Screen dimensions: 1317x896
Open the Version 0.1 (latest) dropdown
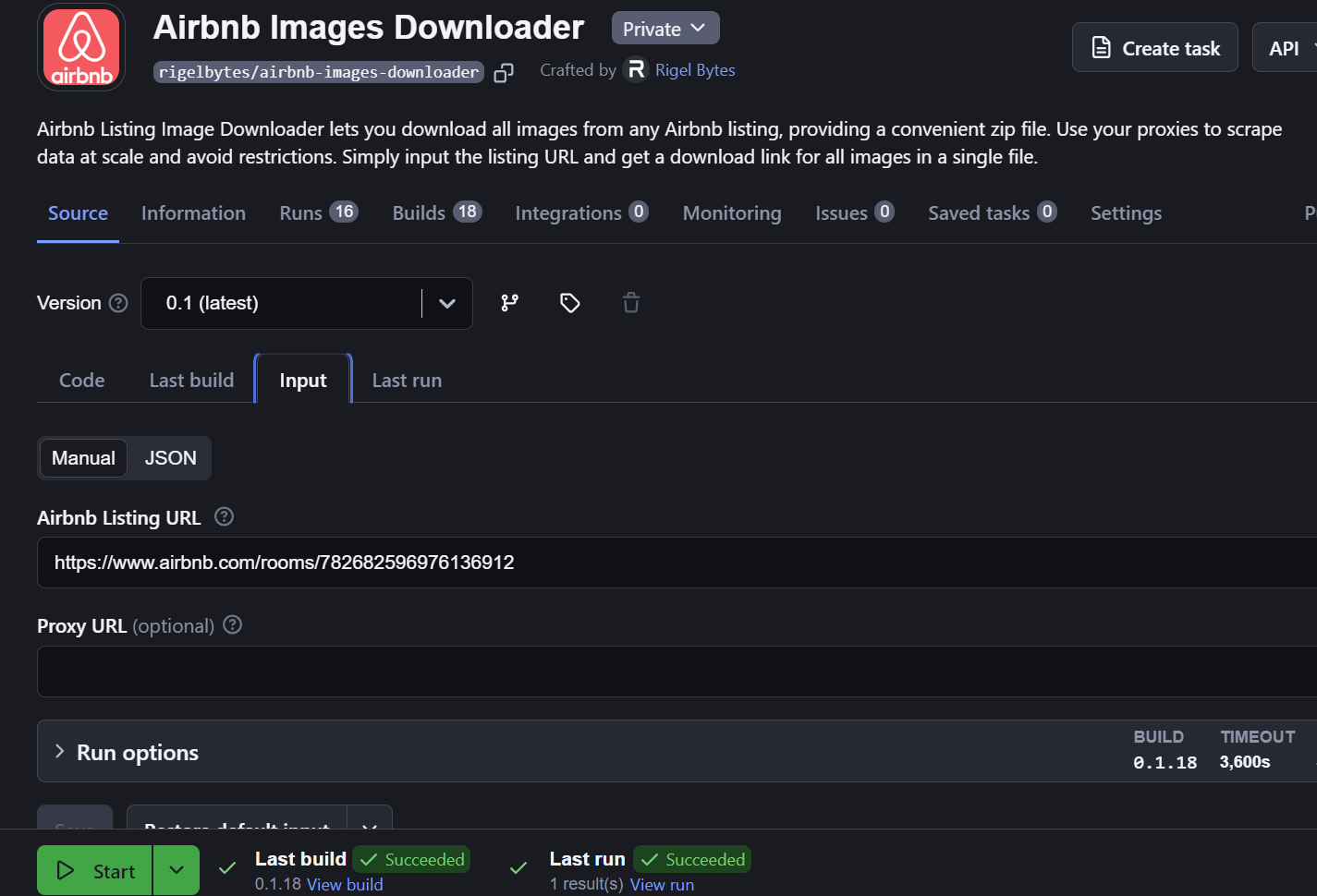point(307,303)
